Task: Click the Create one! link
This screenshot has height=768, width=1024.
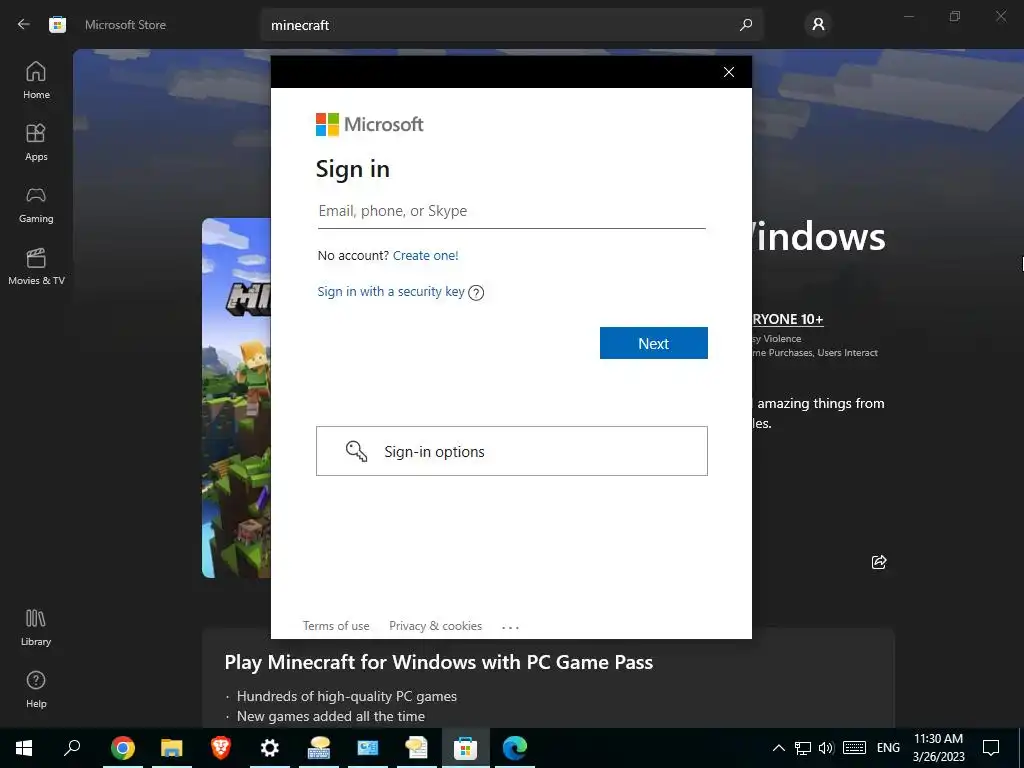Action: [425, 255]
